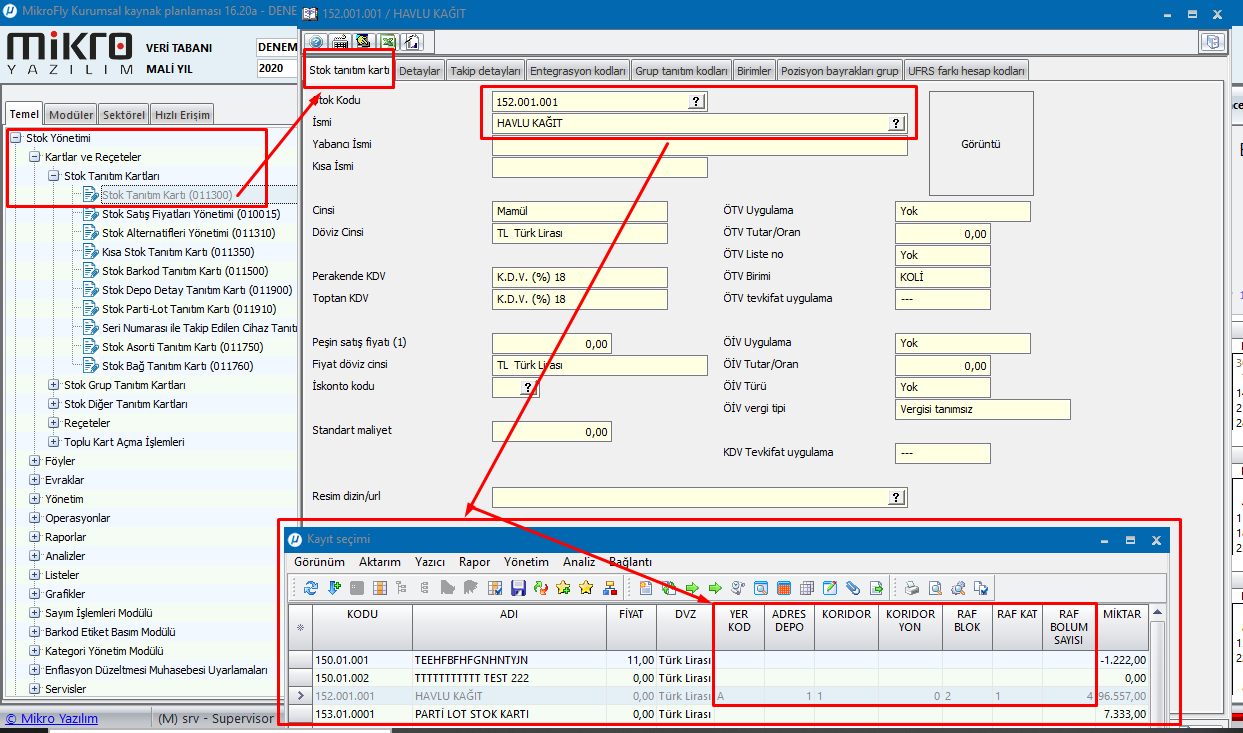This screenshot has height=733, width=1243.
Task: Click the paperclip attachment icon
Action: [x=853, y=588]
